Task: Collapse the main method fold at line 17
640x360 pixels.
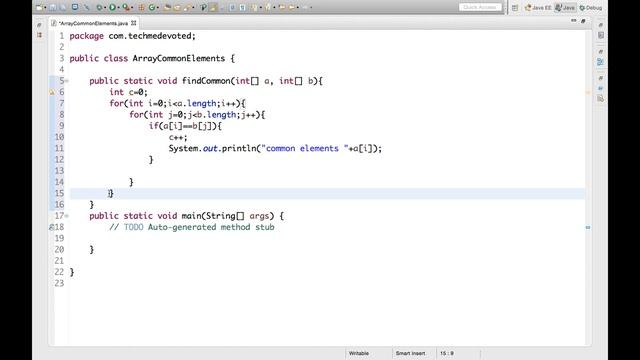Action: click(67, 216)
